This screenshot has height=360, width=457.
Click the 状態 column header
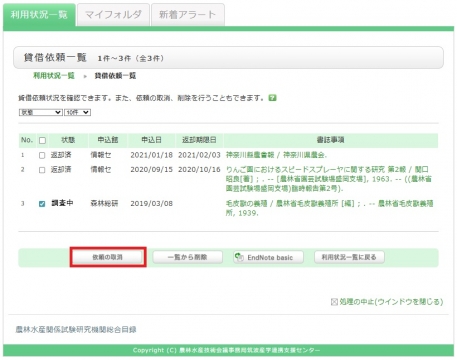point(68,140)
